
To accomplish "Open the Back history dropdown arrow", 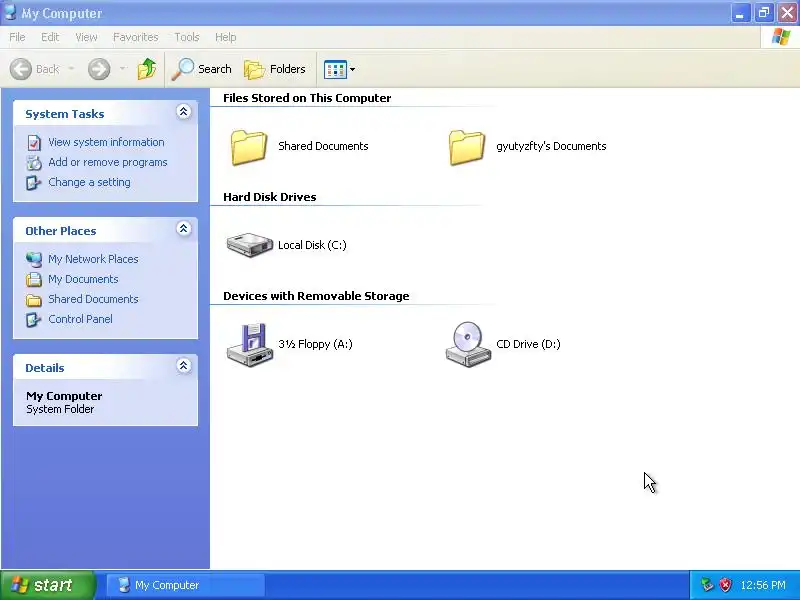I will [x=71, y=69].
